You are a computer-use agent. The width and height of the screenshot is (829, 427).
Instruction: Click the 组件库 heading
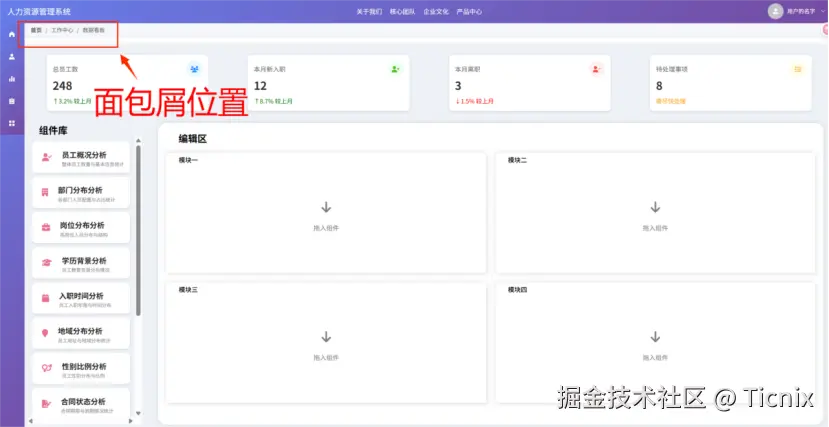[x=53, y=131]
